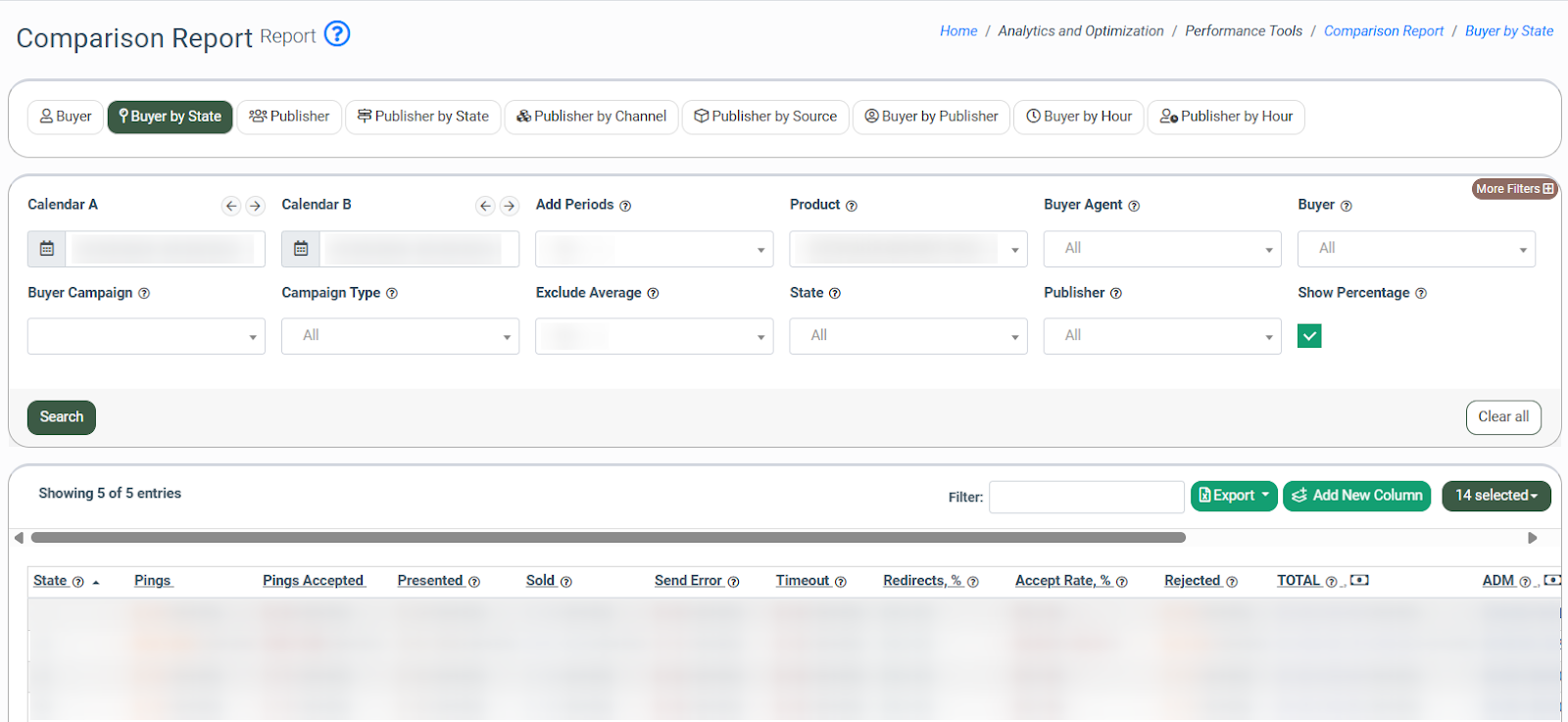The image size is (1568, 722).
Task: Open the 14 selected columns dropdown
Action: [1495, 496]
